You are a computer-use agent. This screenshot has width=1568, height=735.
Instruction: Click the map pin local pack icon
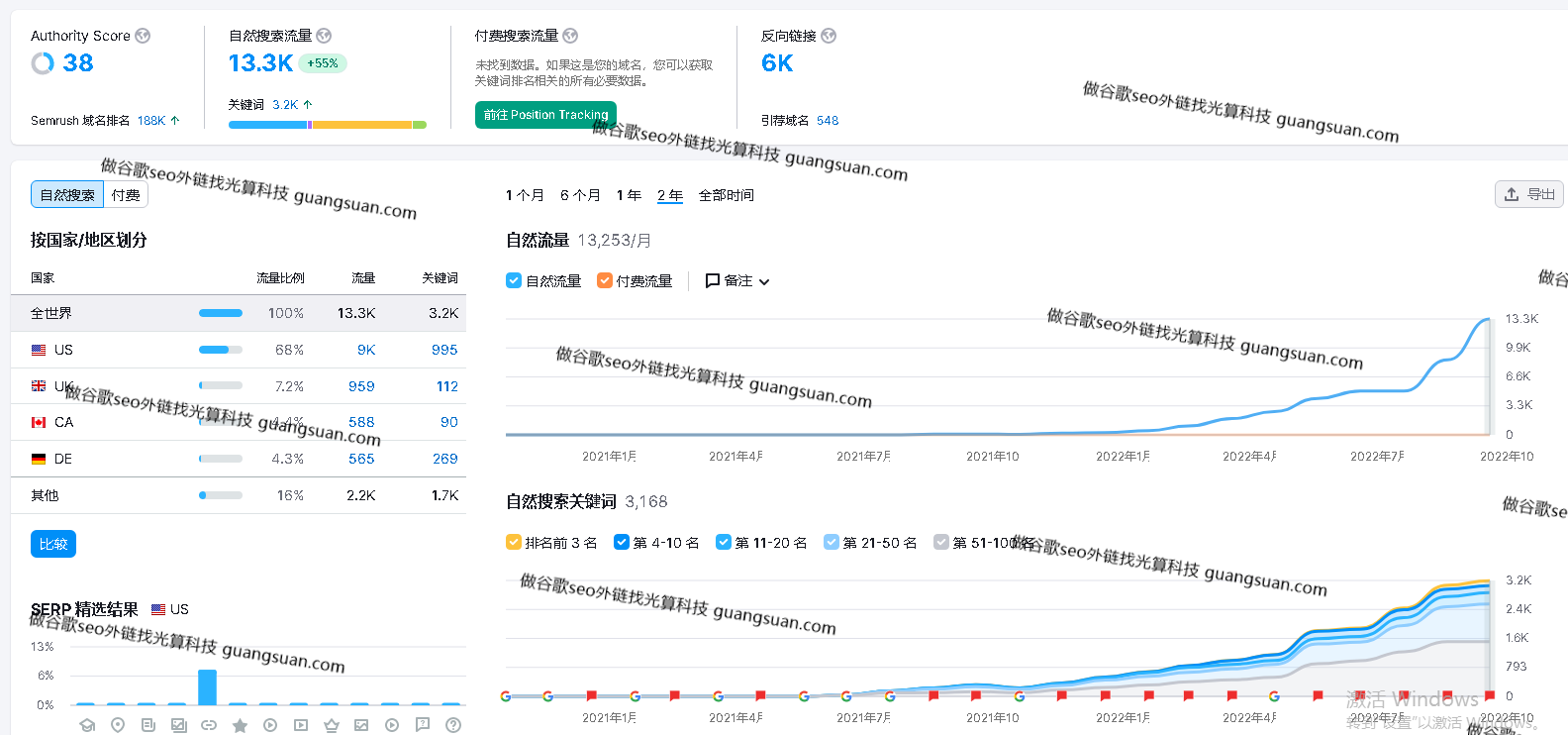(x=118, y=725)
